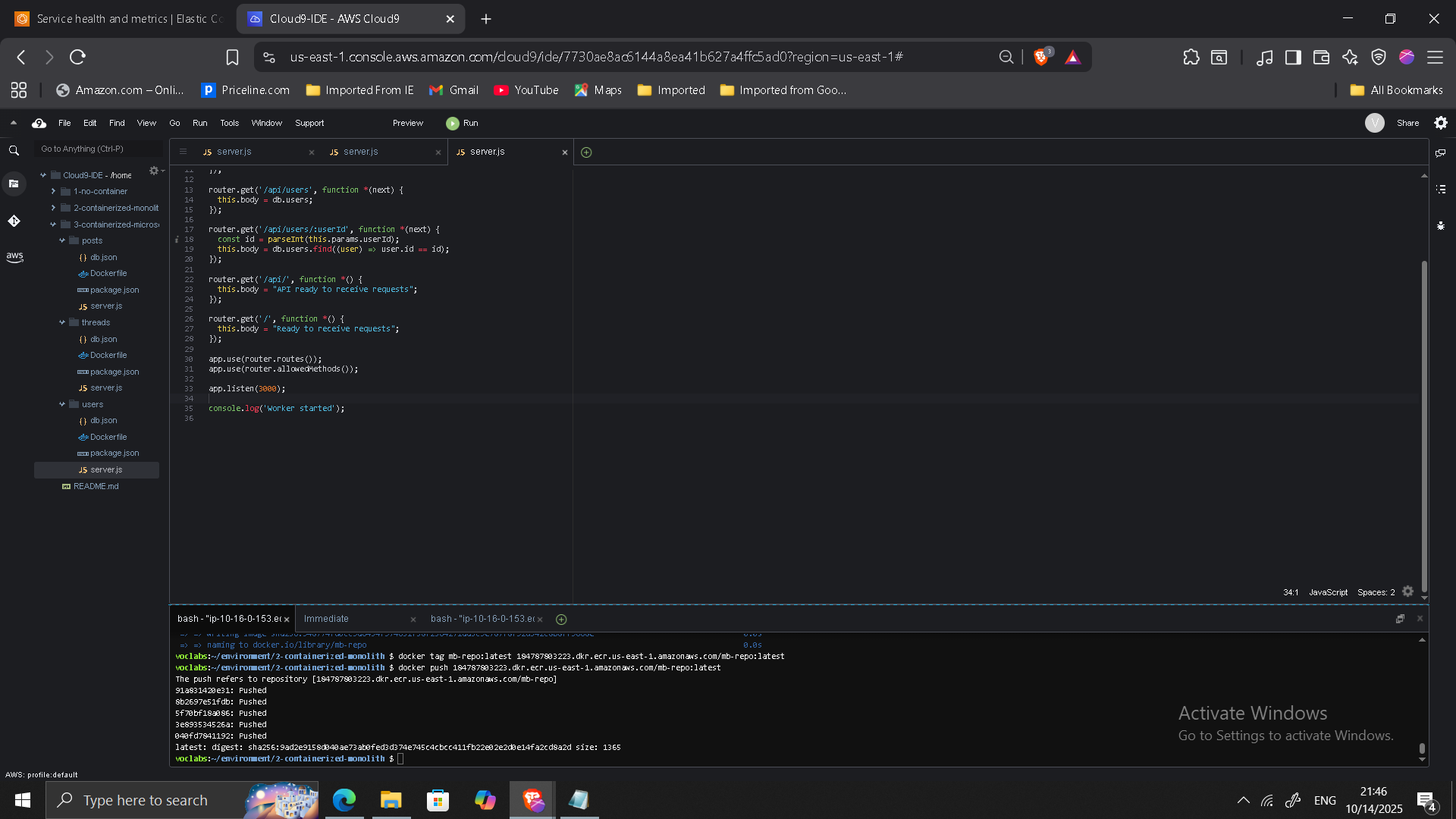Open the AWS Explorer sidebar icon
Viewport: 1456px width, 819px height.
[x=14, y=257]
